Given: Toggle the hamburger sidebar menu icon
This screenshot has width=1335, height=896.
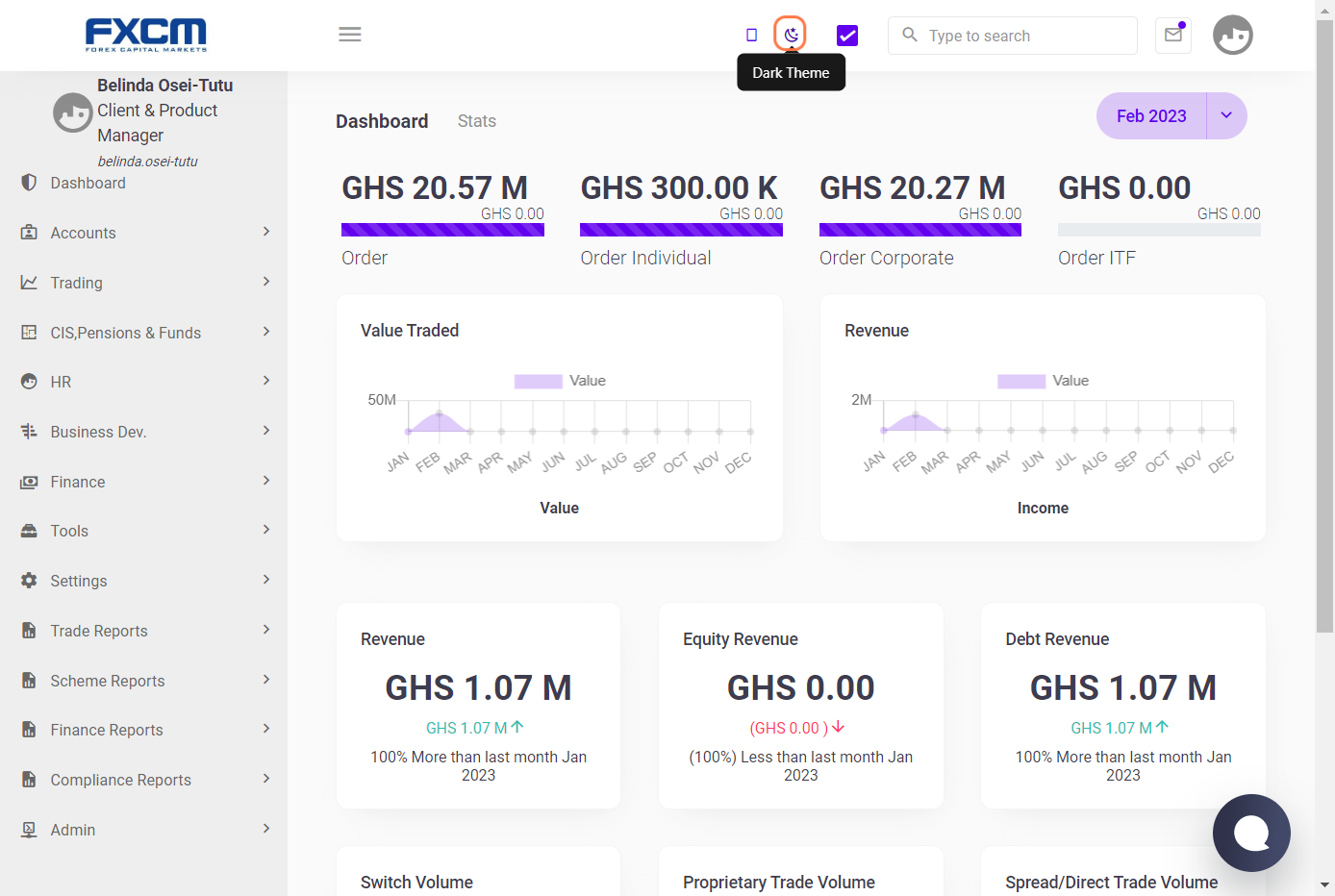Looking at the screenshot, I should point(350,35).
